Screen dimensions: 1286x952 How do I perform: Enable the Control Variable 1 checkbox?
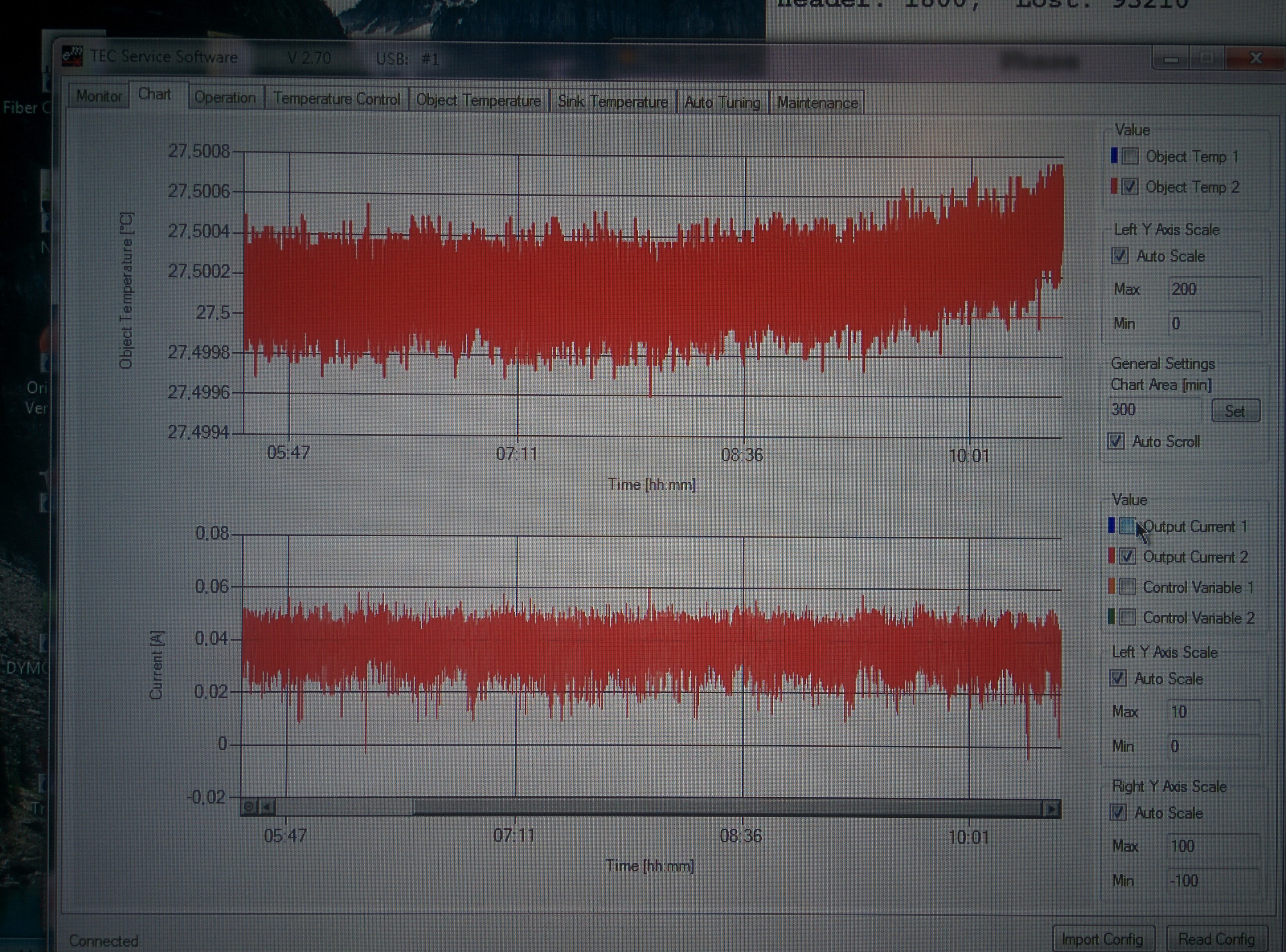[x=1127, y=587]
